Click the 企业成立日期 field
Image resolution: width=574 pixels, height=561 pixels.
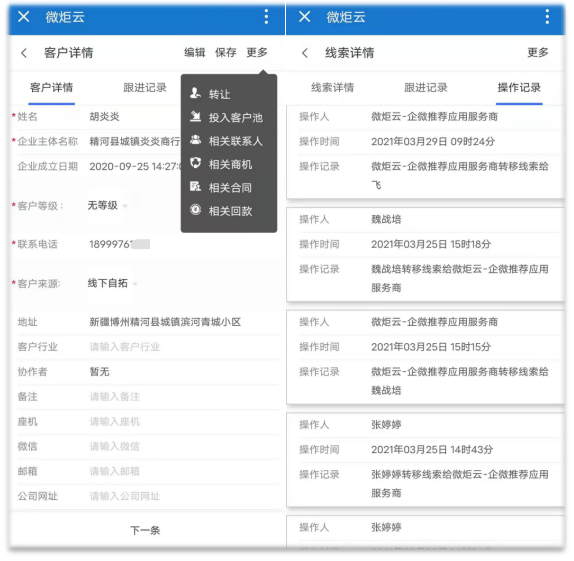135,167
